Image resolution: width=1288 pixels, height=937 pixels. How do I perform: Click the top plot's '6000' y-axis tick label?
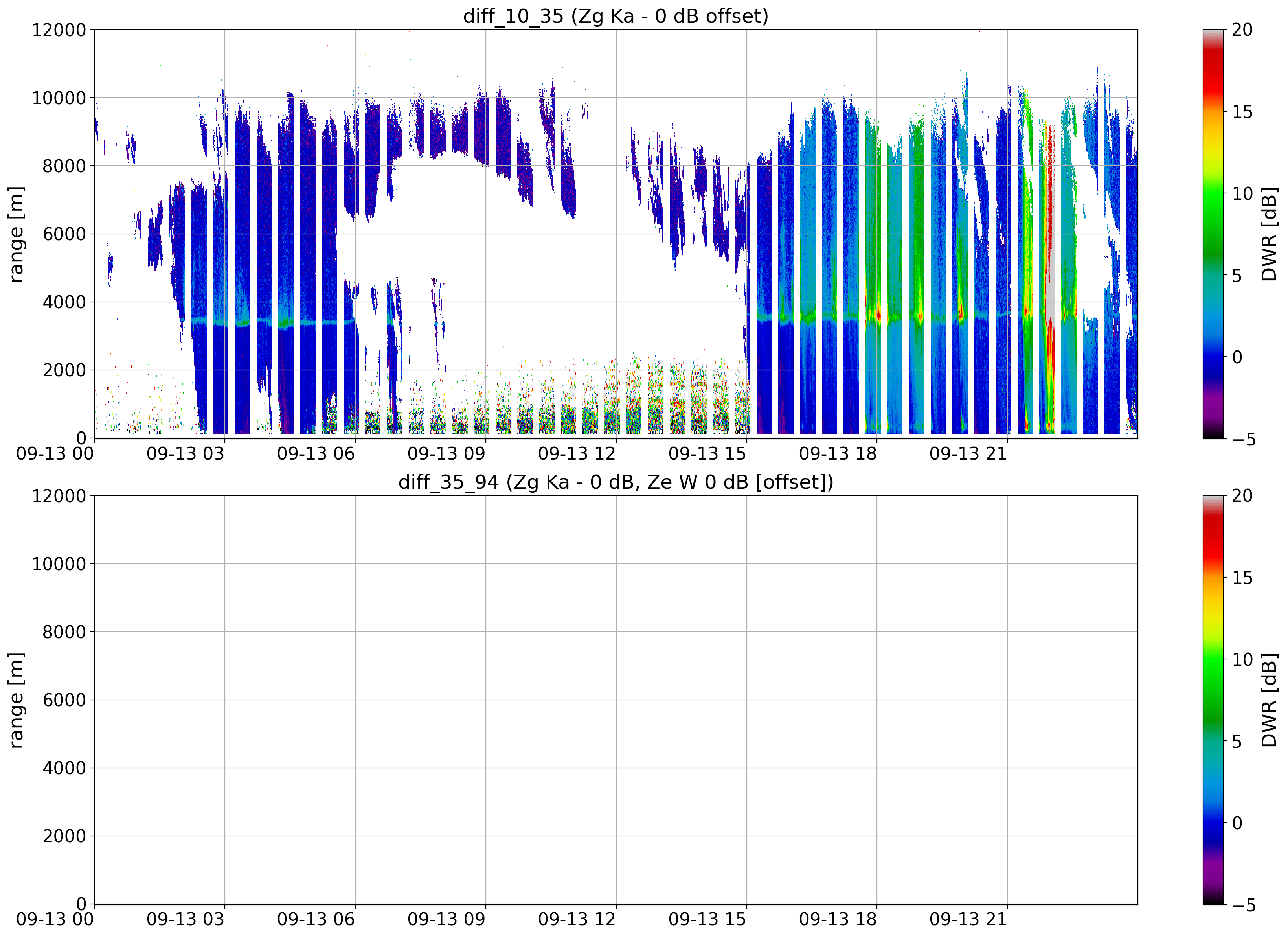[x=64, y=234]
